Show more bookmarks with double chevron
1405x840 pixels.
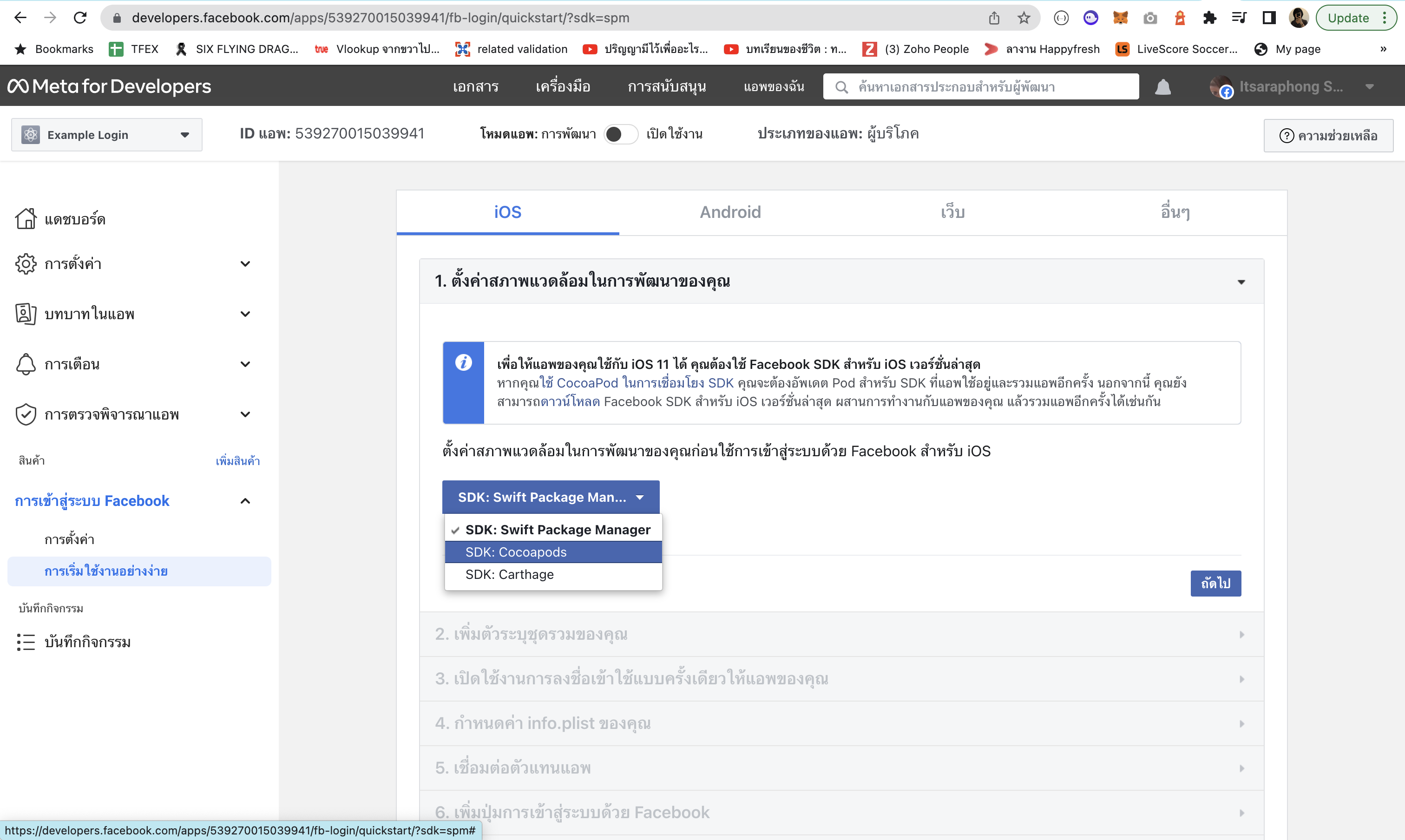click(x=1383, y=49)
